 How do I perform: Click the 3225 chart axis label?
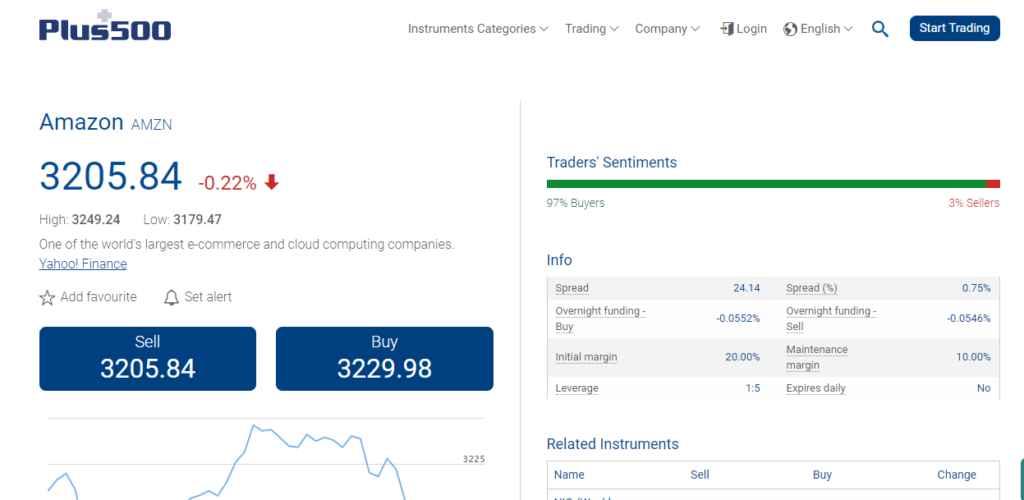(x=473, y=459)
